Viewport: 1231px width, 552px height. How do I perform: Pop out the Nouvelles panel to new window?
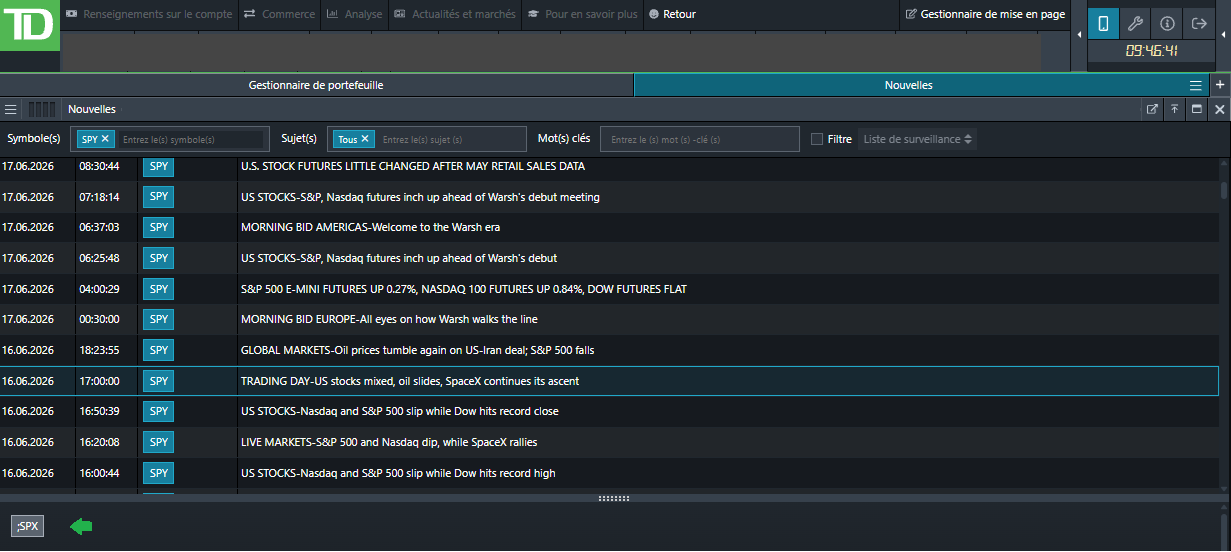coord(1152,109)
